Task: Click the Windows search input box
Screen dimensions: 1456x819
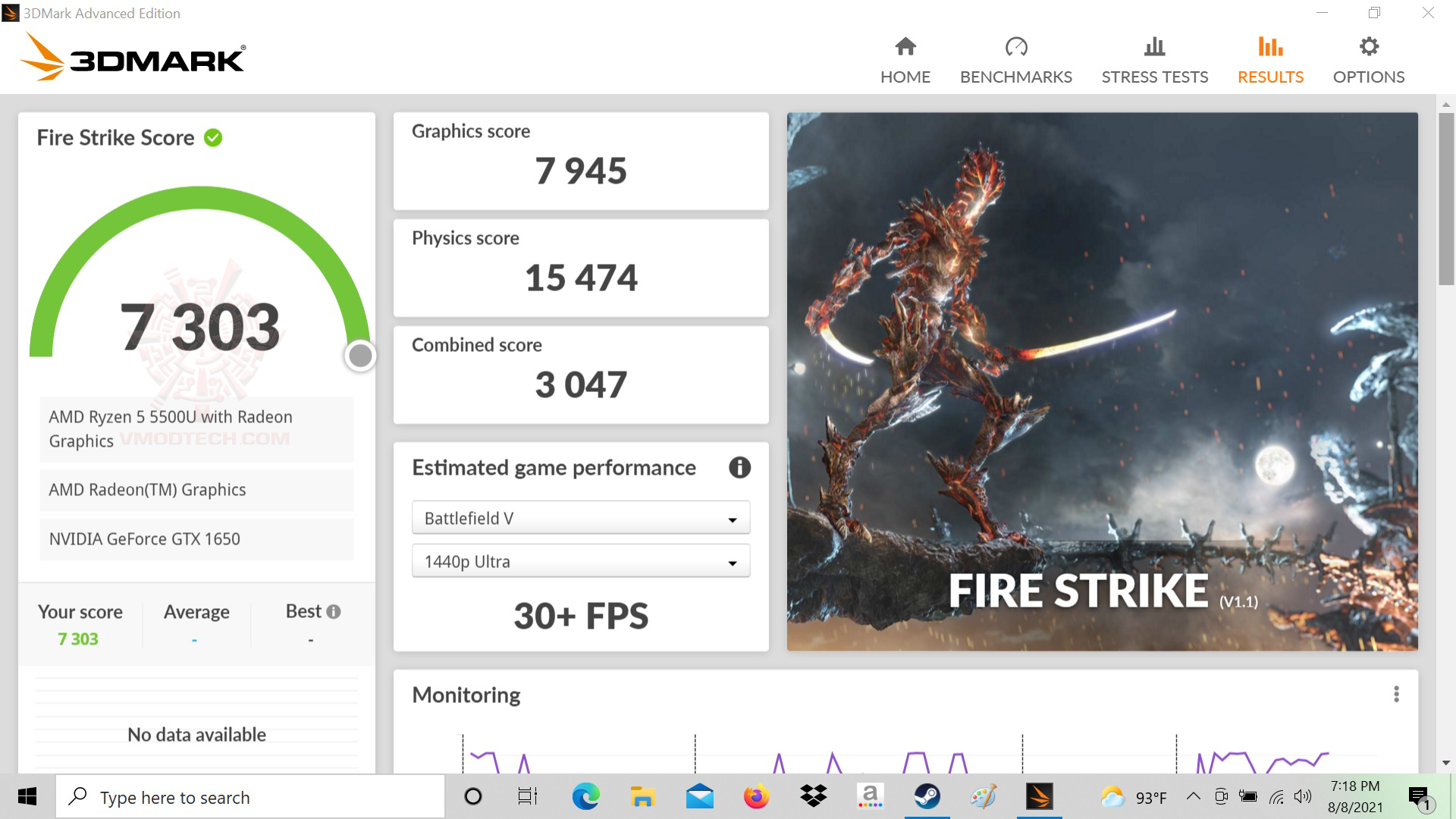Action: click(250, 797)
